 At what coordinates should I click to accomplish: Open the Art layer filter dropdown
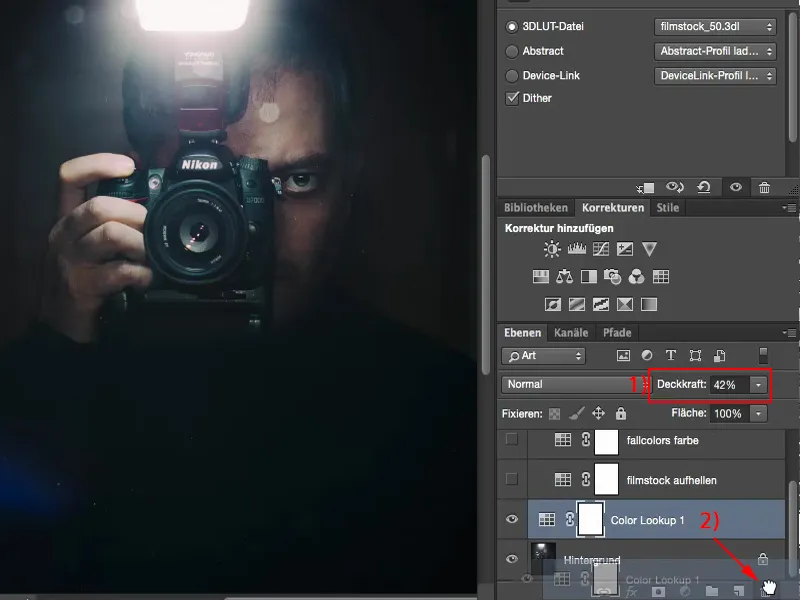click(x=543, y=356)
